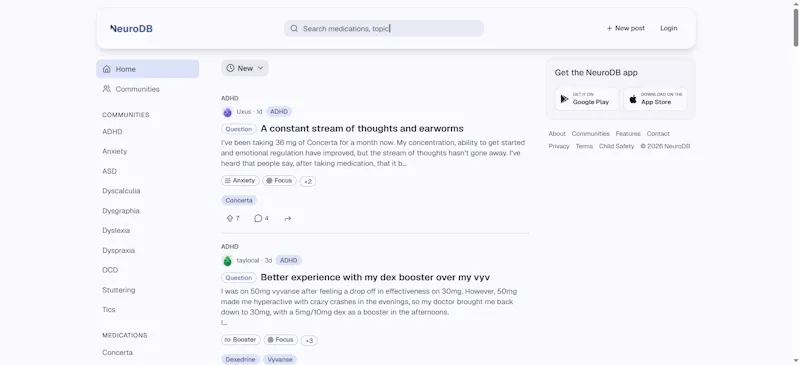Image resolution: width=800 pixels, height=365 pixels.
Task: Click the Dexedrine medication tag
Action: (x=240, y=359)
